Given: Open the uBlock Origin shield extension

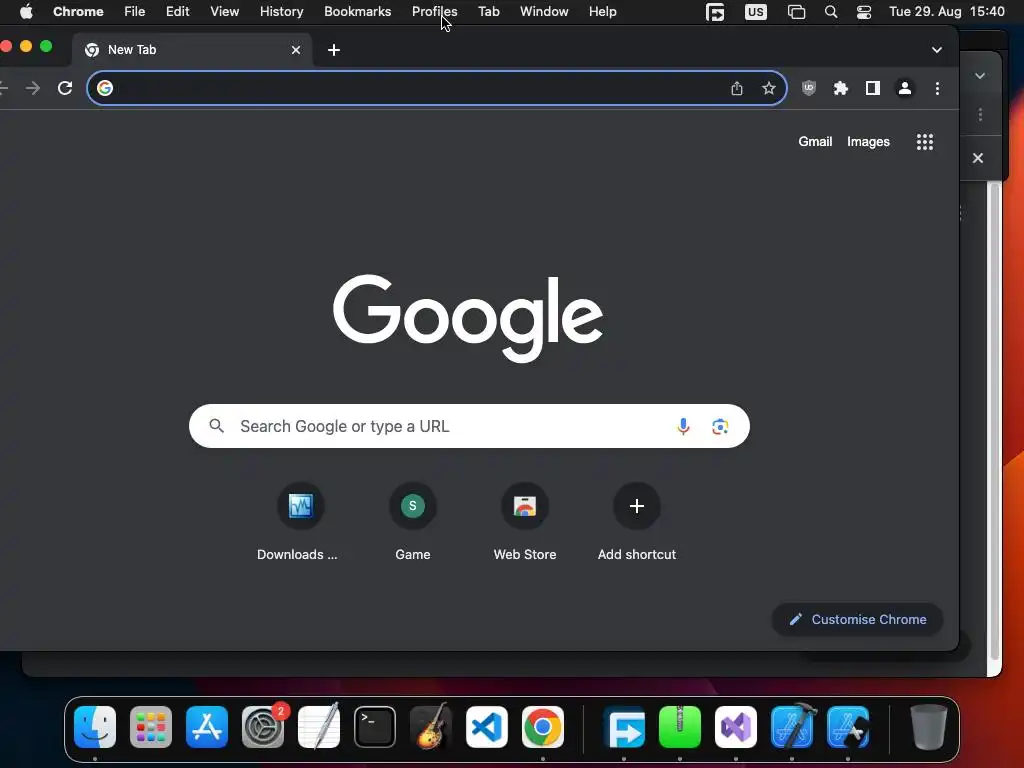Looking at the screenshot, I should (x=808, y=88).
